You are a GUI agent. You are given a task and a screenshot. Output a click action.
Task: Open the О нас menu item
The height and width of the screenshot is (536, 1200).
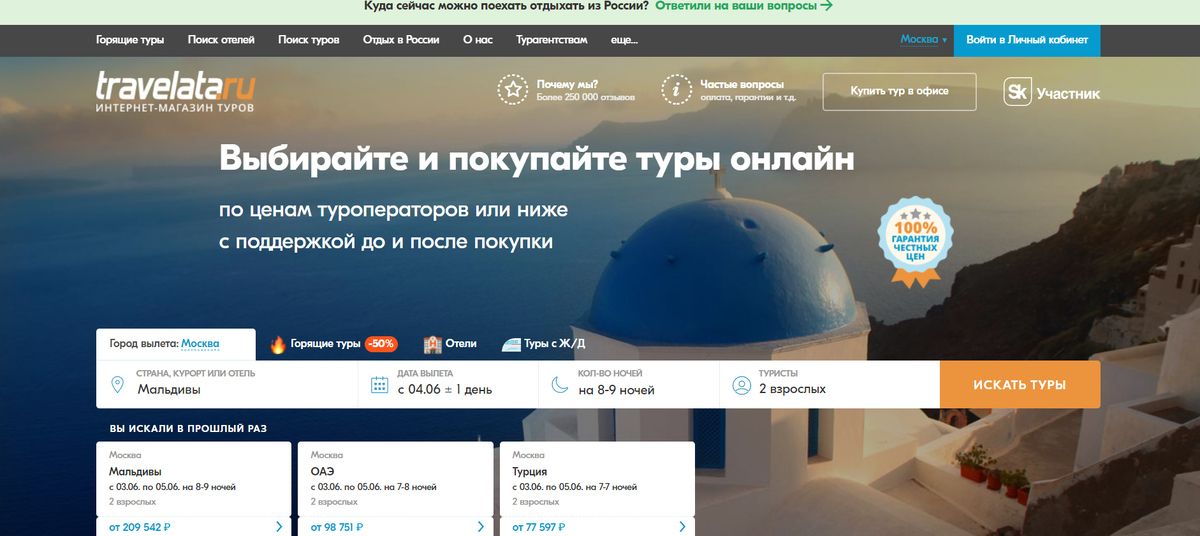pos(478,41)
